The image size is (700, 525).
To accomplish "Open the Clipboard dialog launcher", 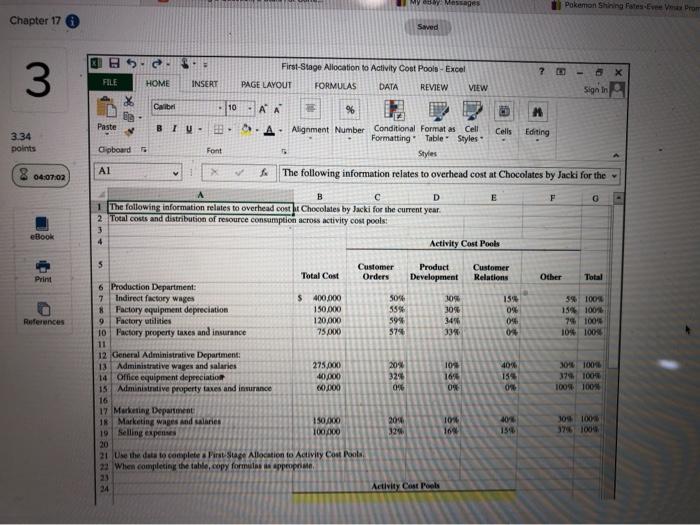I will (144, 150).
